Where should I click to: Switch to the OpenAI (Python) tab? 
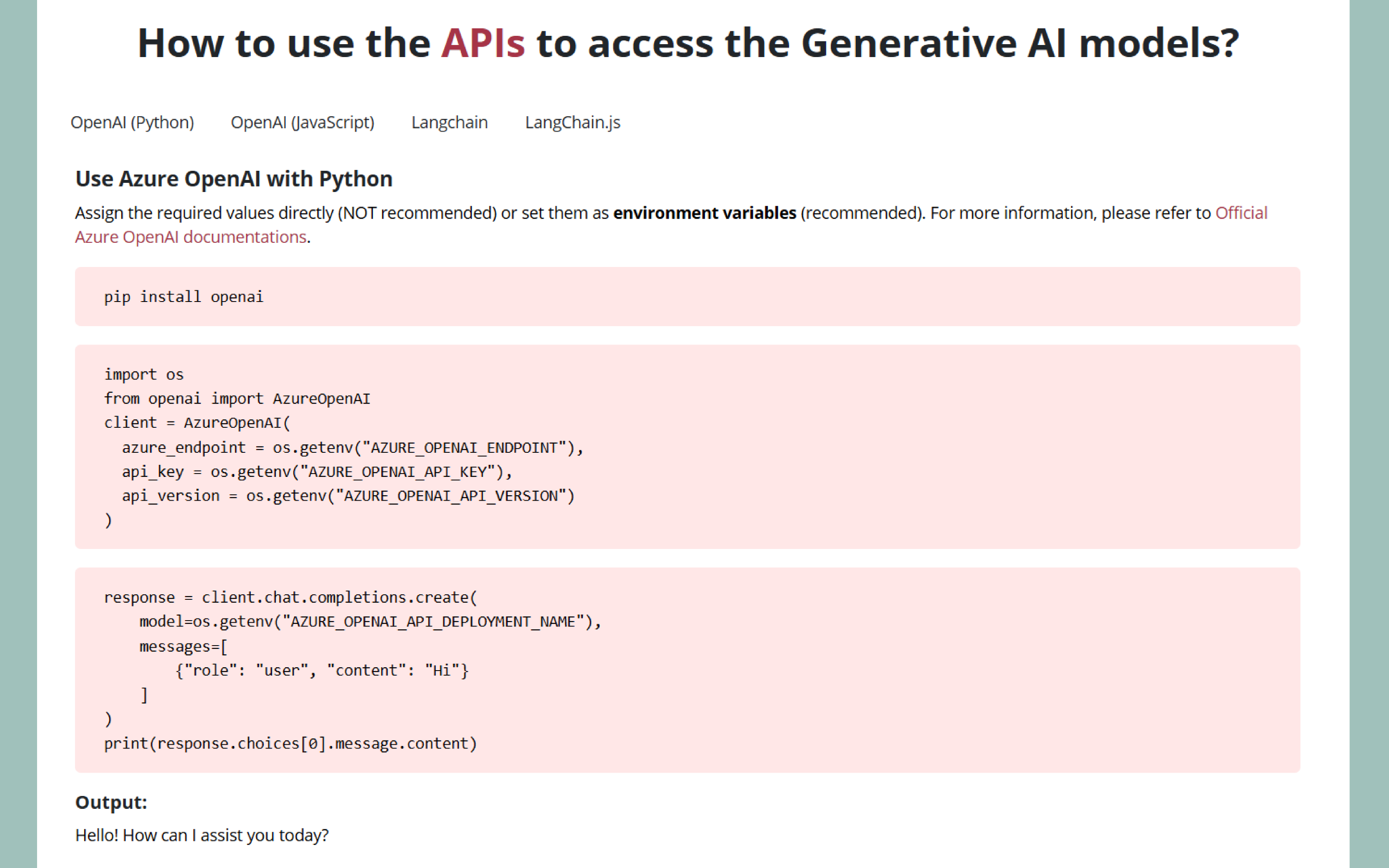pyautogui.click(x=132, y=122)
